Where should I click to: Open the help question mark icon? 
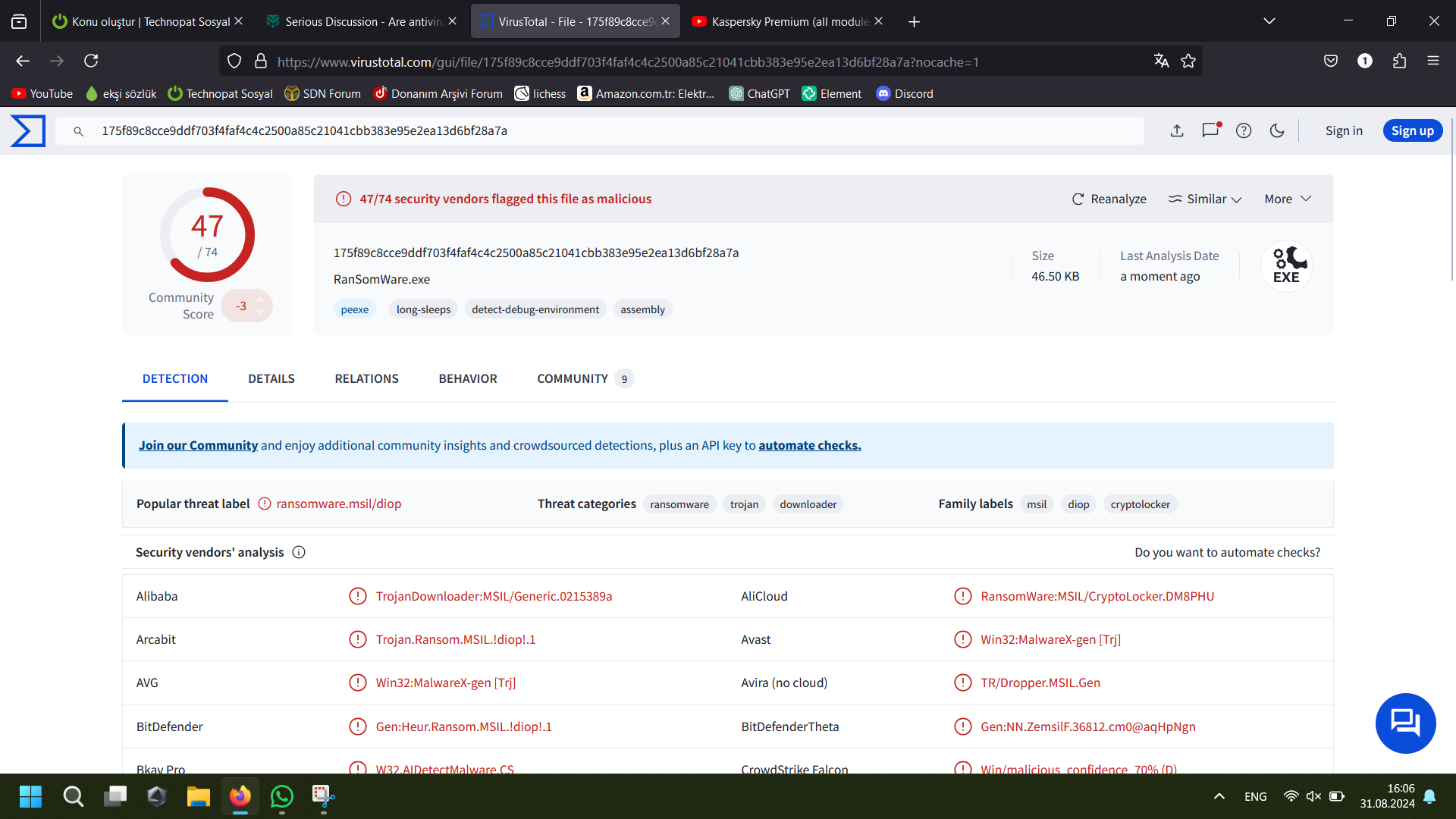(x=1244, y=130)
